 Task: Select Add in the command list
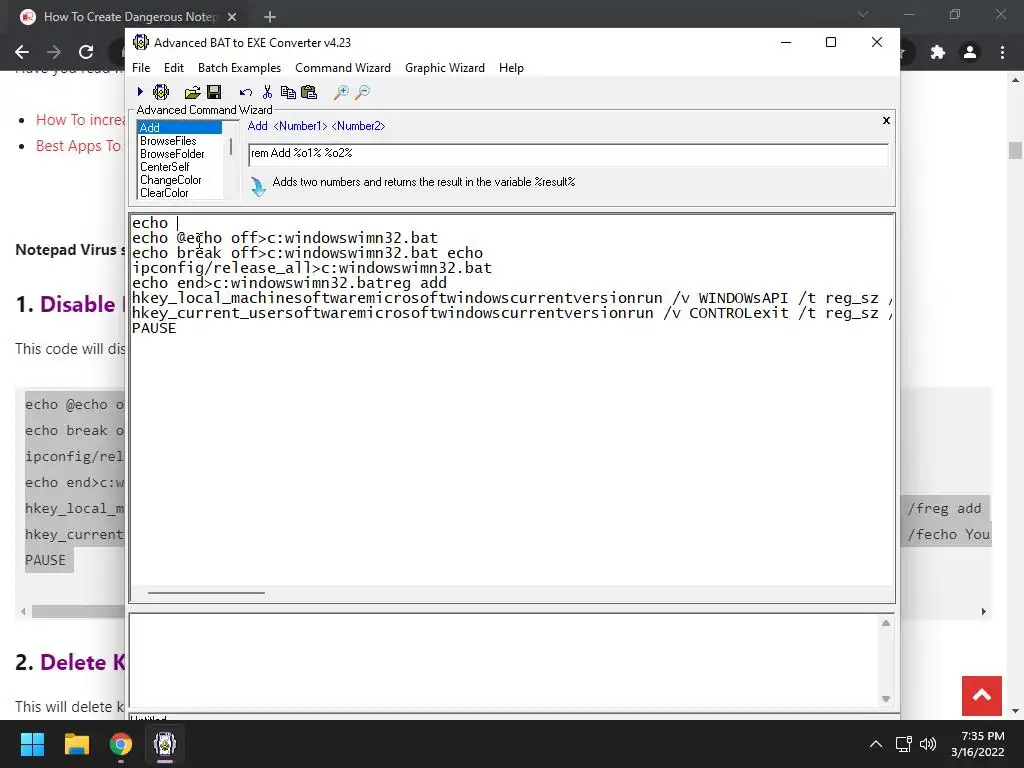180,127
